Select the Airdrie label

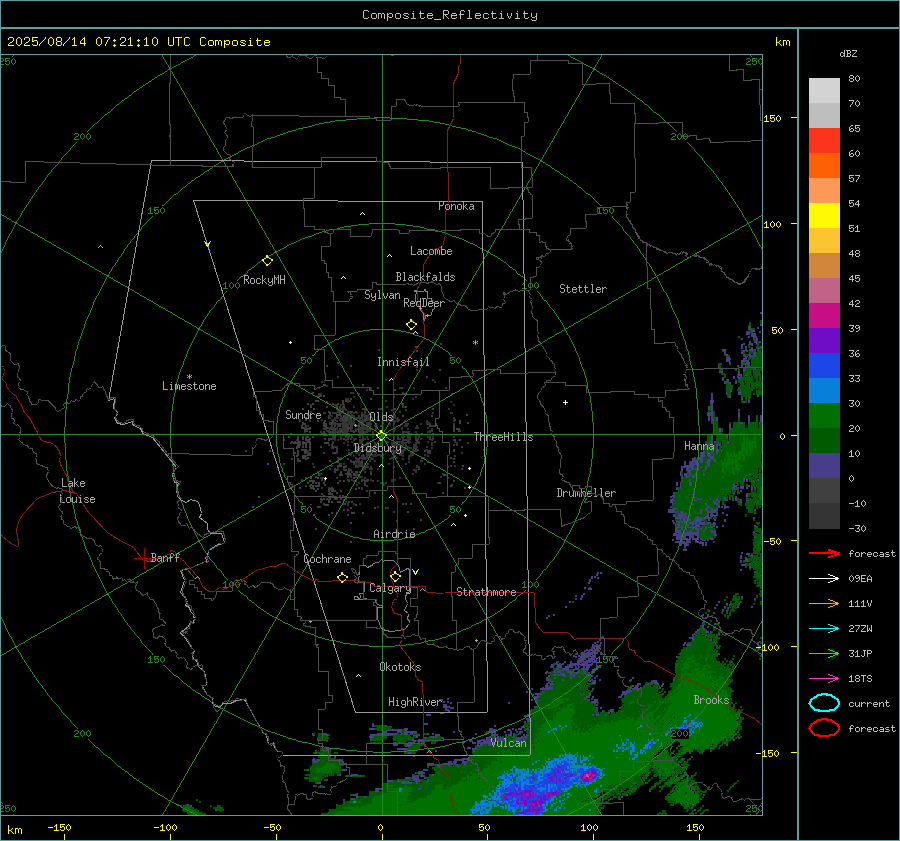click(x=394, y=534)
